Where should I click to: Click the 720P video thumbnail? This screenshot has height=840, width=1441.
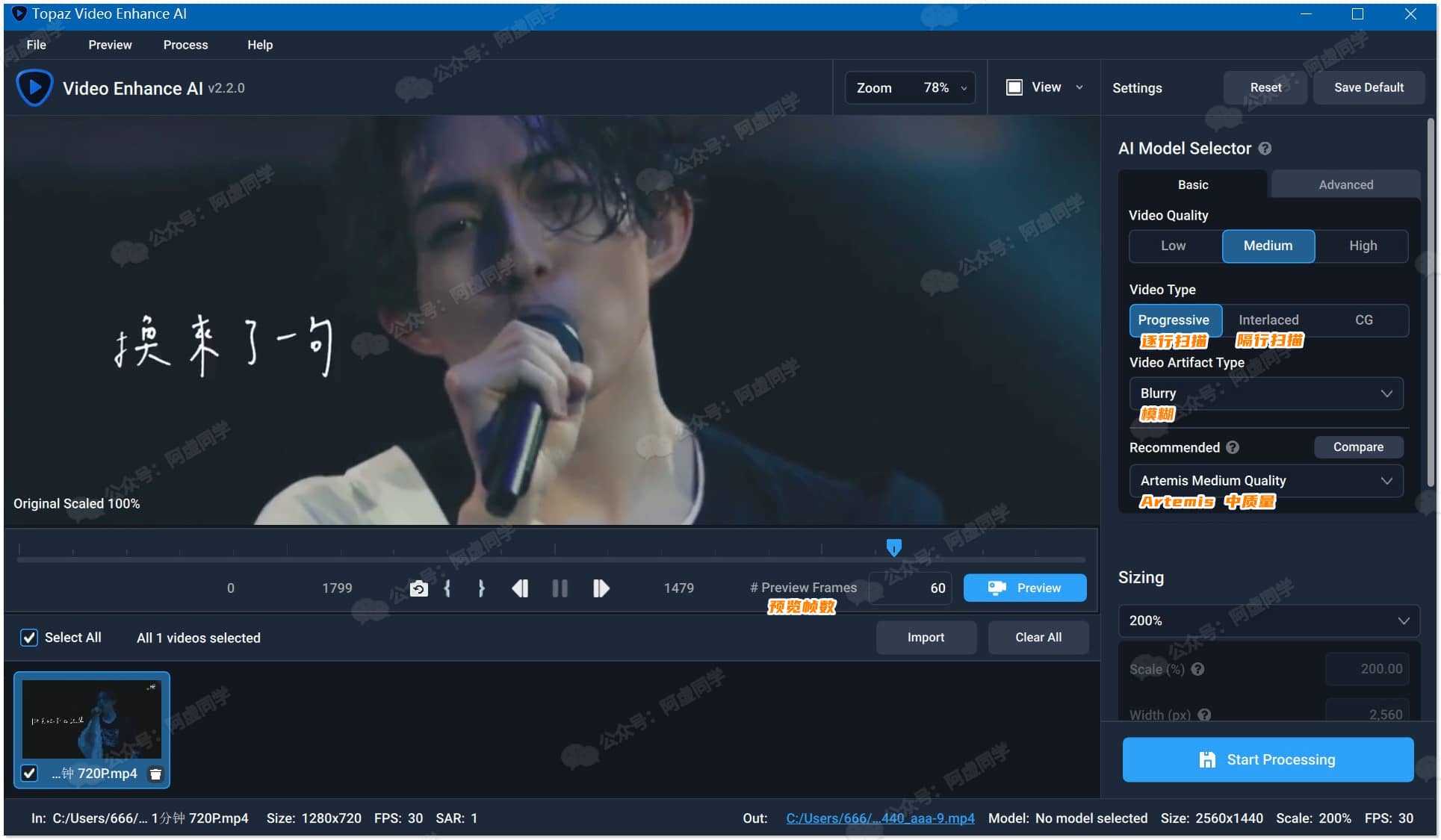(93, 718)
